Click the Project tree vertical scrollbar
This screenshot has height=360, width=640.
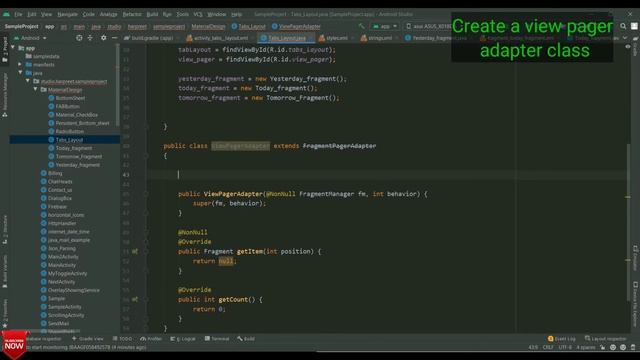pyautogui.click(x=118, y=85)
